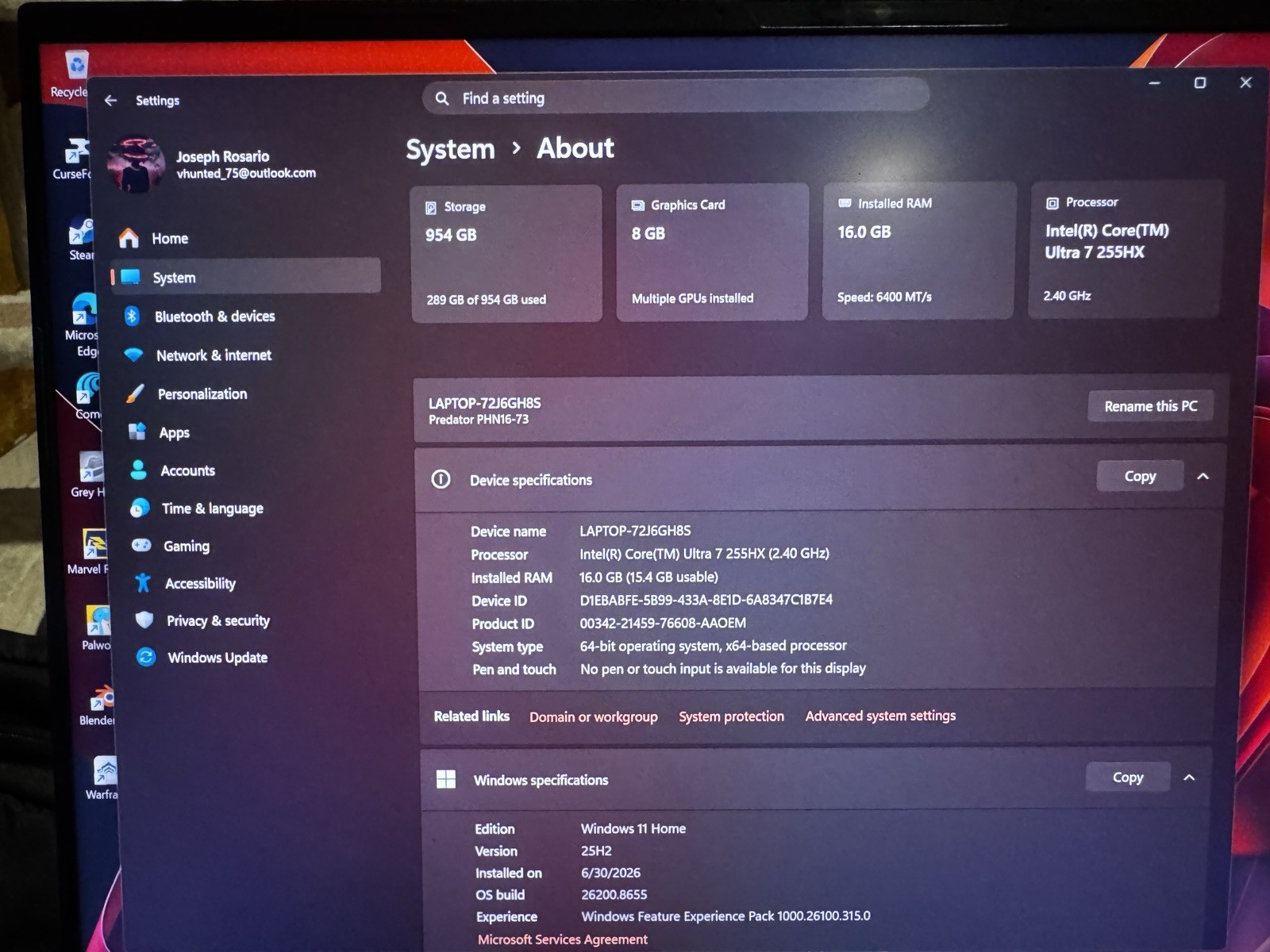Collapse the Windows specifications section

(1189, 777)
